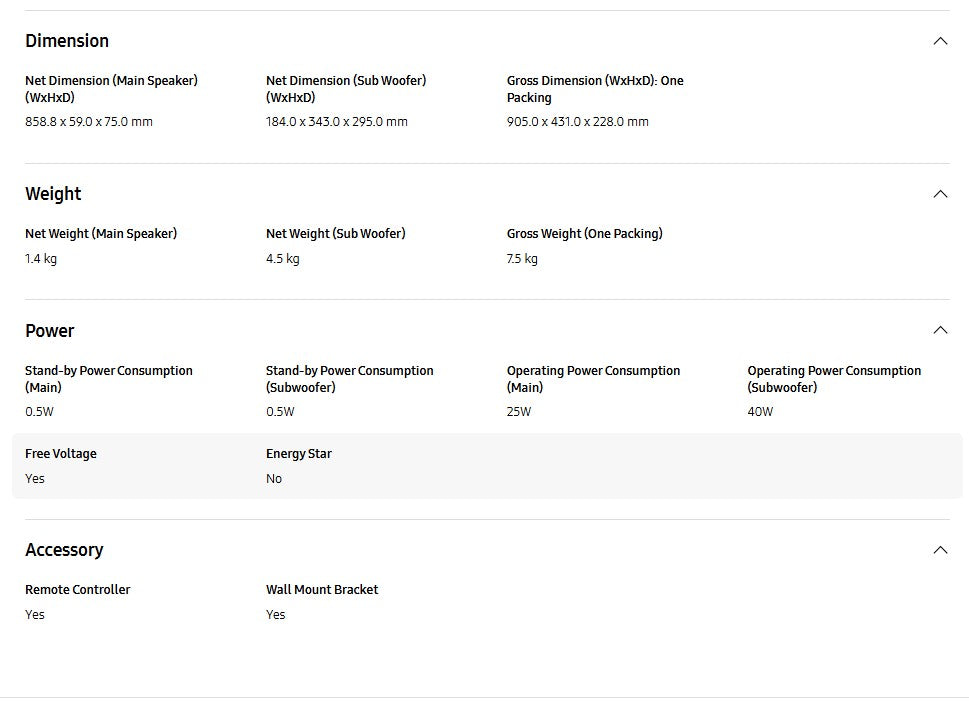Click the 4.5 kg subwoofer weight value
Image resolution: width=969 pixels, height=702 pixels.
point(283,259)
